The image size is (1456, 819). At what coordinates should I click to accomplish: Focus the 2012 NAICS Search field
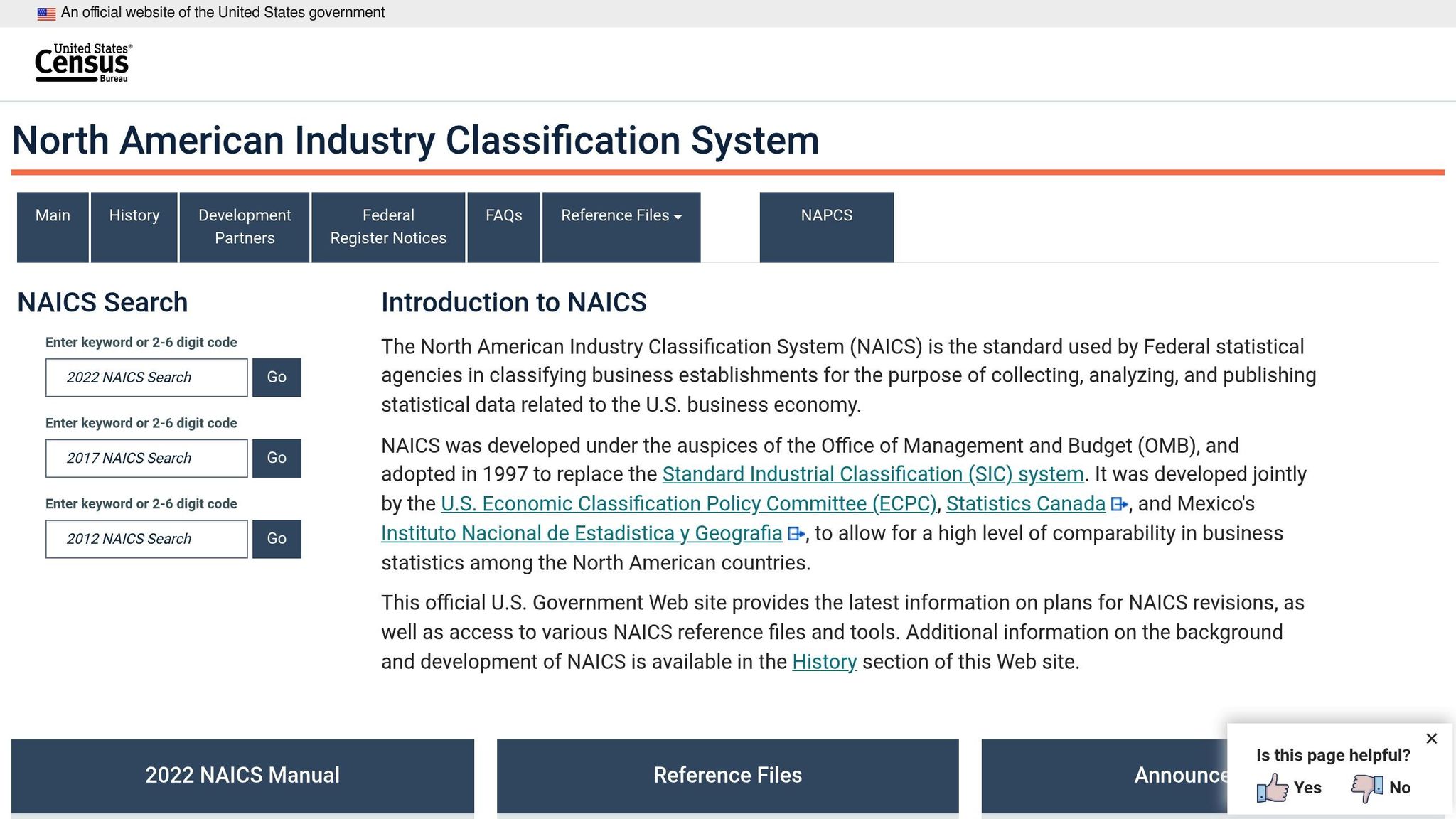click(x=146, y=539)
